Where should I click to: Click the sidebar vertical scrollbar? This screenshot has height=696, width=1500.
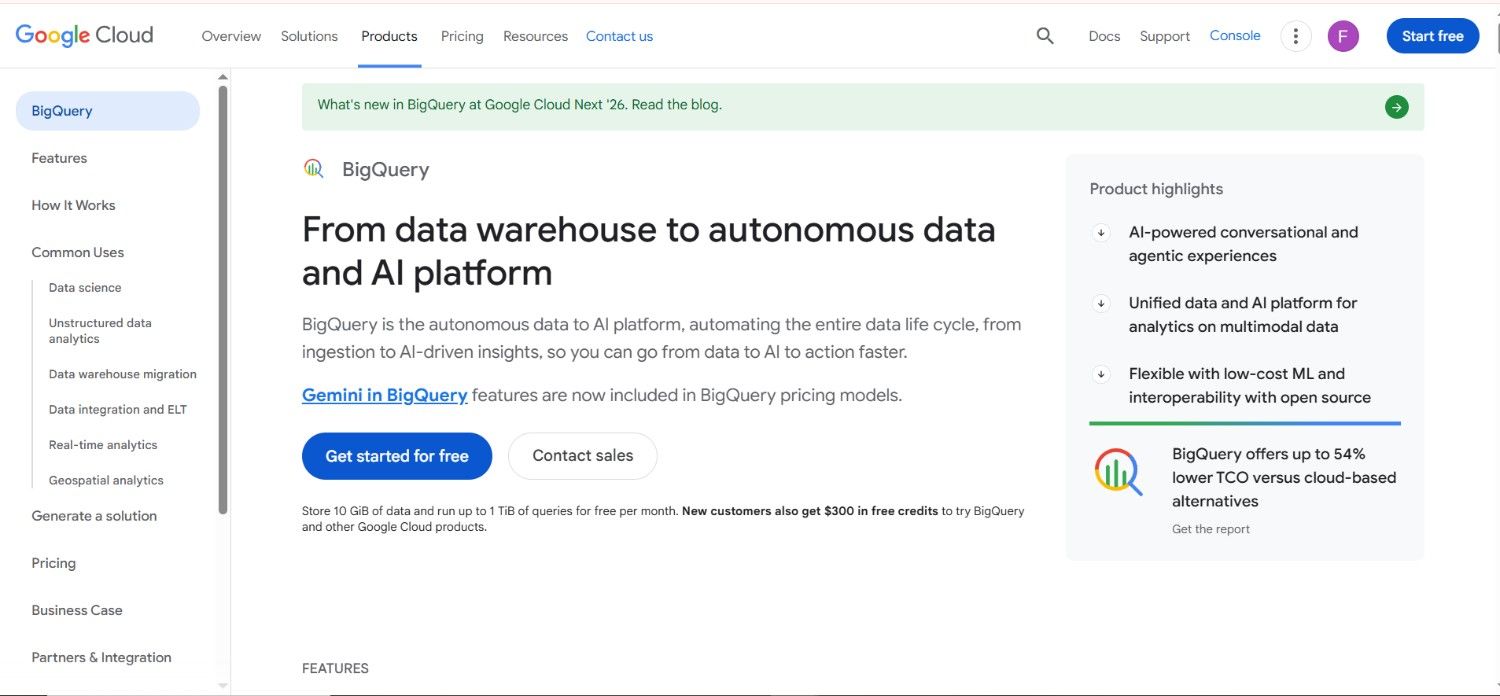point(223,300)
